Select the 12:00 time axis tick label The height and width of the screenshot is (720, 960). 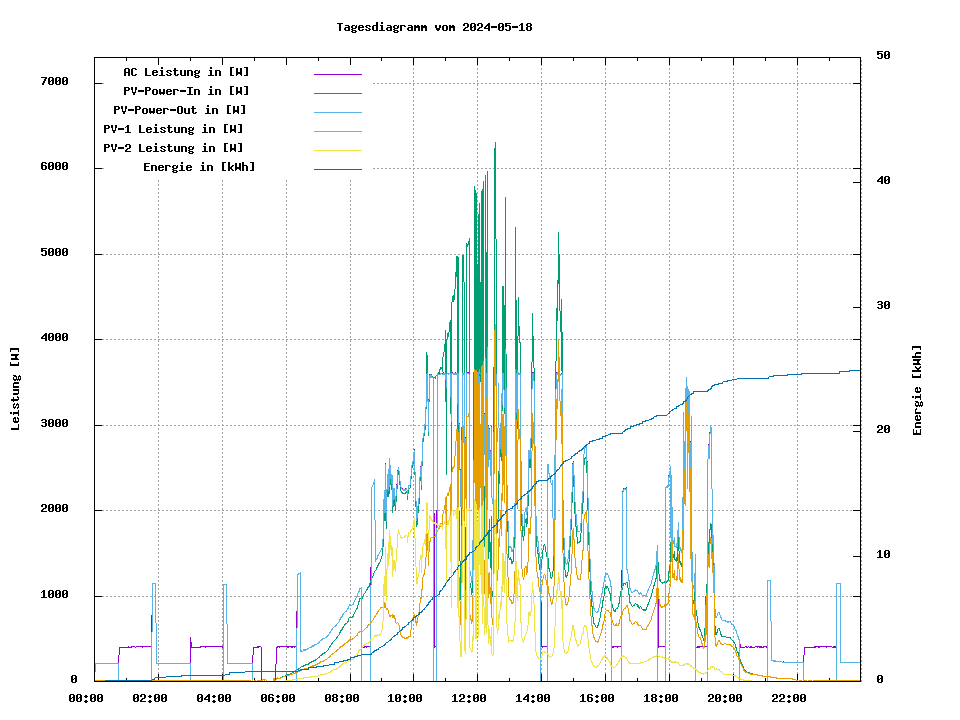coord(470,698)
